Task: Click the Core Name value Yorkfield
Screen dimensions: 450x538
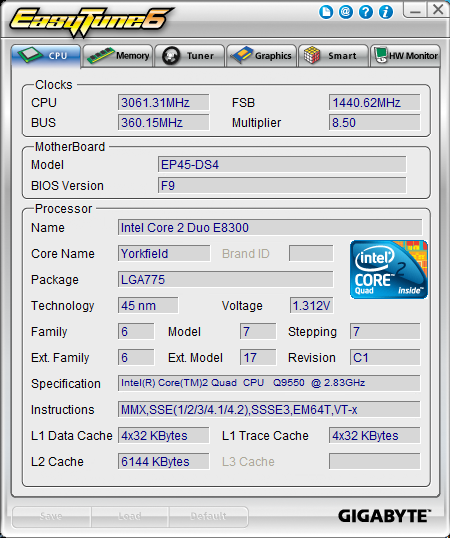Action: point(164,254)
